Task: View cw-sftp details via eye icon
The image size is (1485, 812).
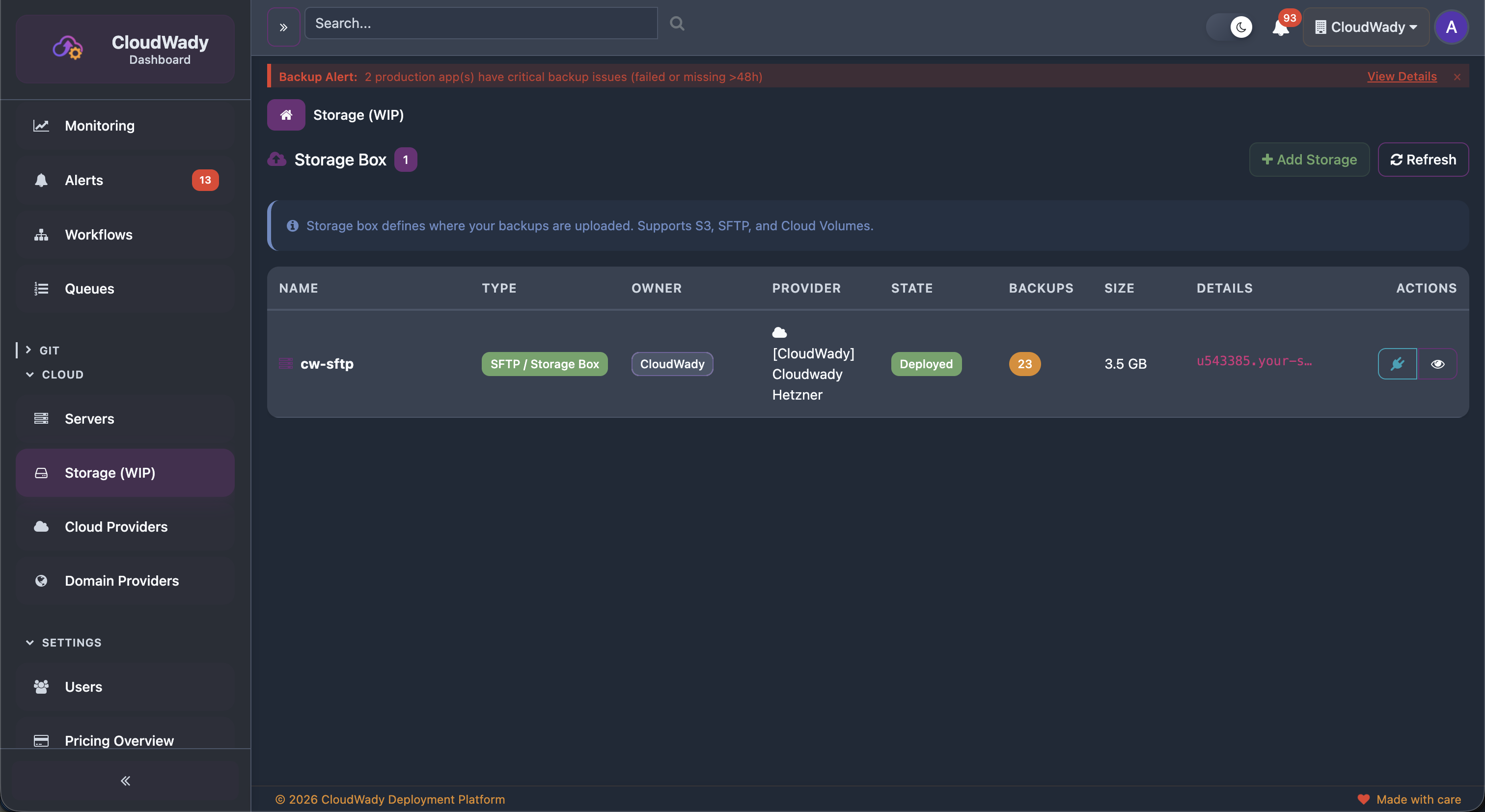Action: coord(1437,364)
